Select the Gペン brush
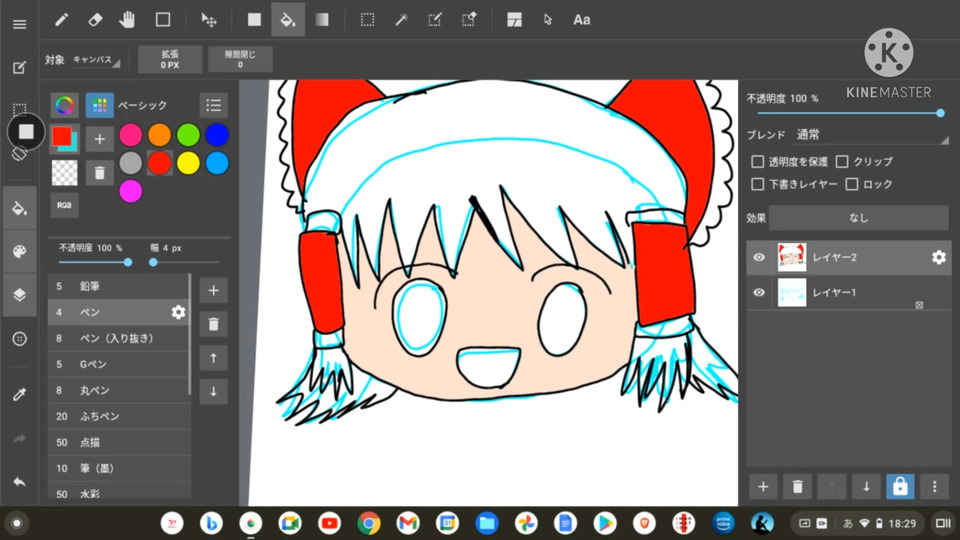Image resolution: width=960 pixels, height=540 pixels. (x=118, y=364)
